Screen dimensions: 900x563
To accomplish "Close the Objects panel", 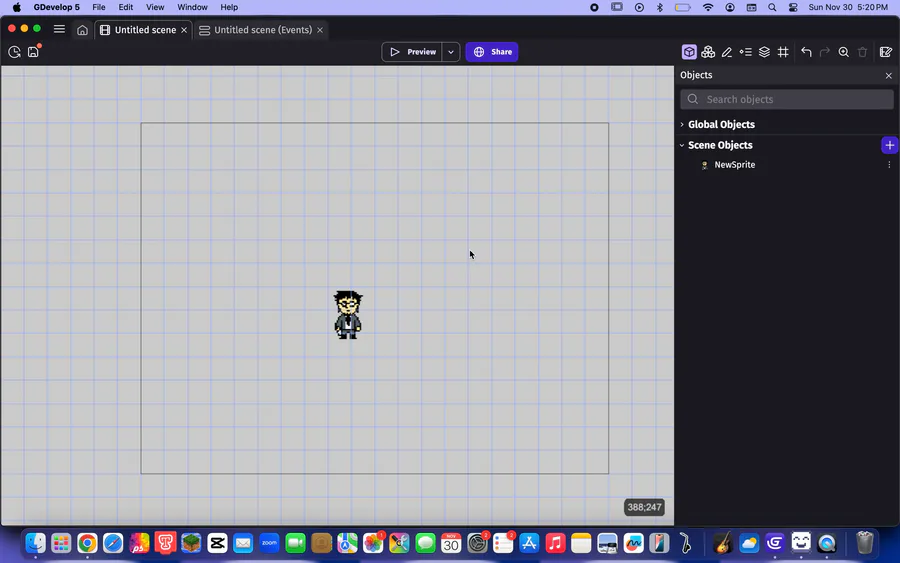I will [x=889, y=75].
